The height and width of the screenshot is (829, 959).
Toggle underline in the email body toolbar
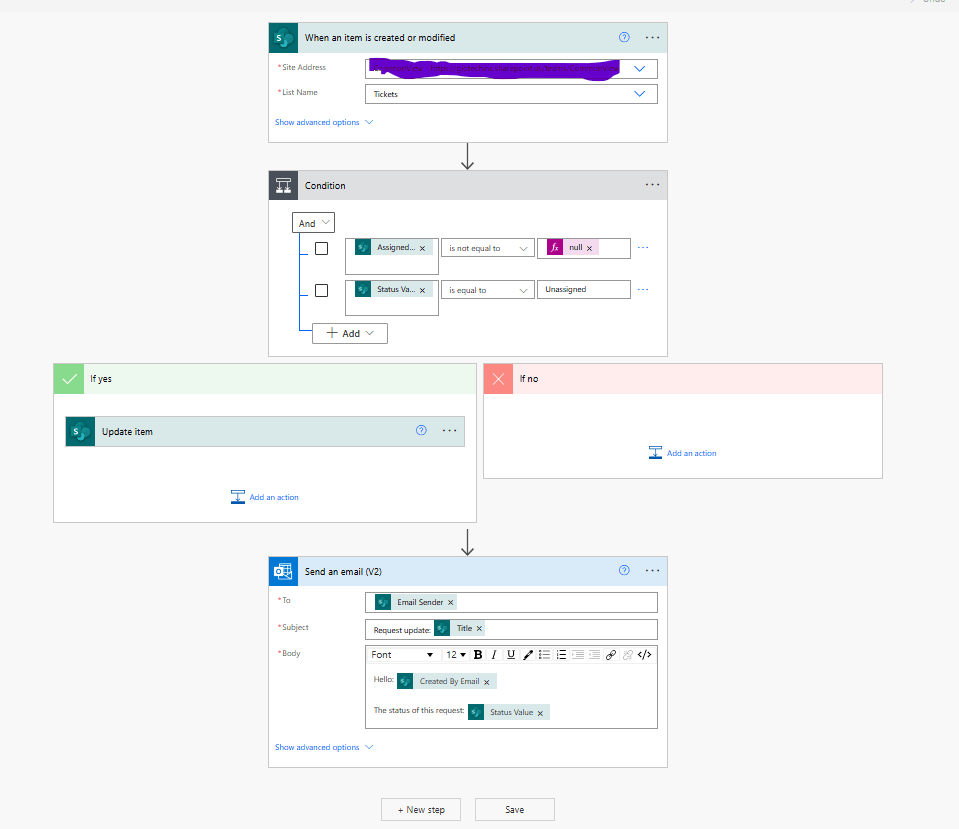[510, 654]
